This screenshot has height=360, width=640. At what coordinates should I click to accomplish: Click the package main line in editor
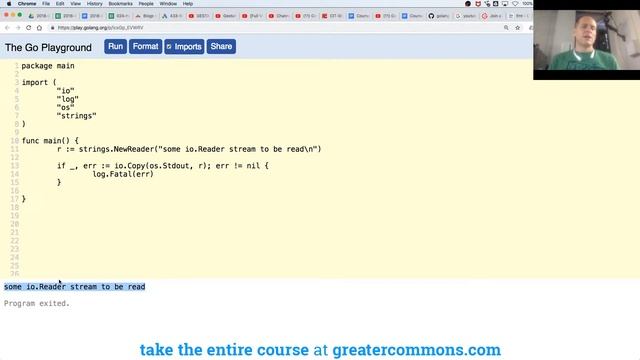48,66
